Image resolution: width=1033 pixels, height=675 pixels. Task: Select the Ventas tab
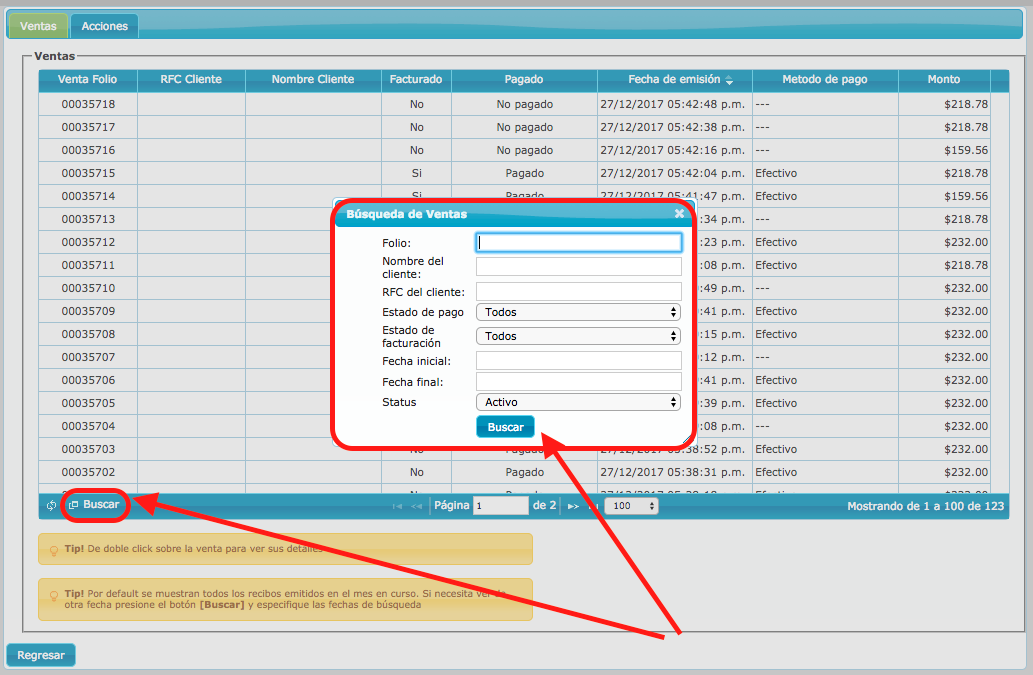tap(38, 26)
